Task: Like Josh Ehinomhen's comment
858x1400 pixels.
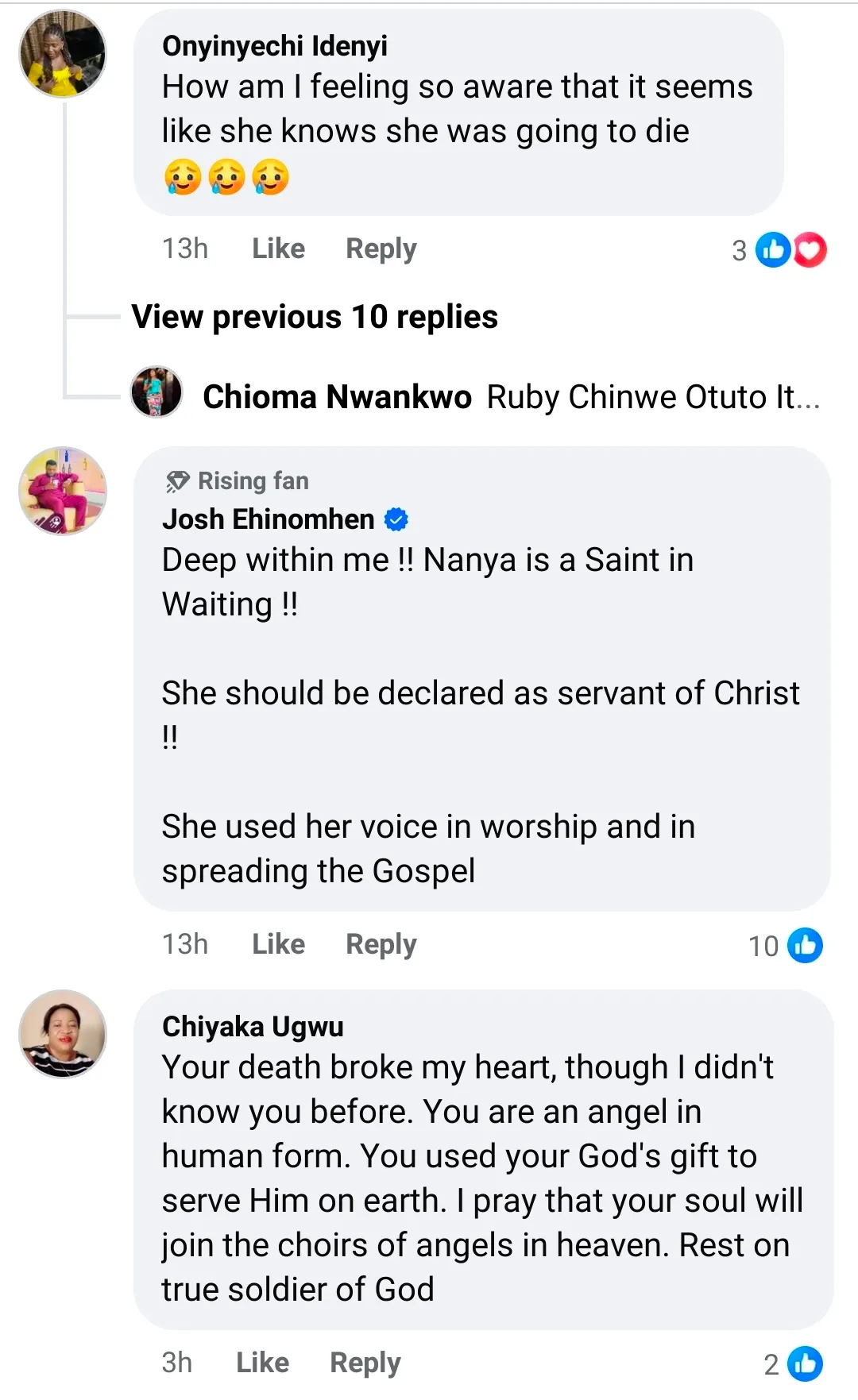Action: tap(278, 944)
